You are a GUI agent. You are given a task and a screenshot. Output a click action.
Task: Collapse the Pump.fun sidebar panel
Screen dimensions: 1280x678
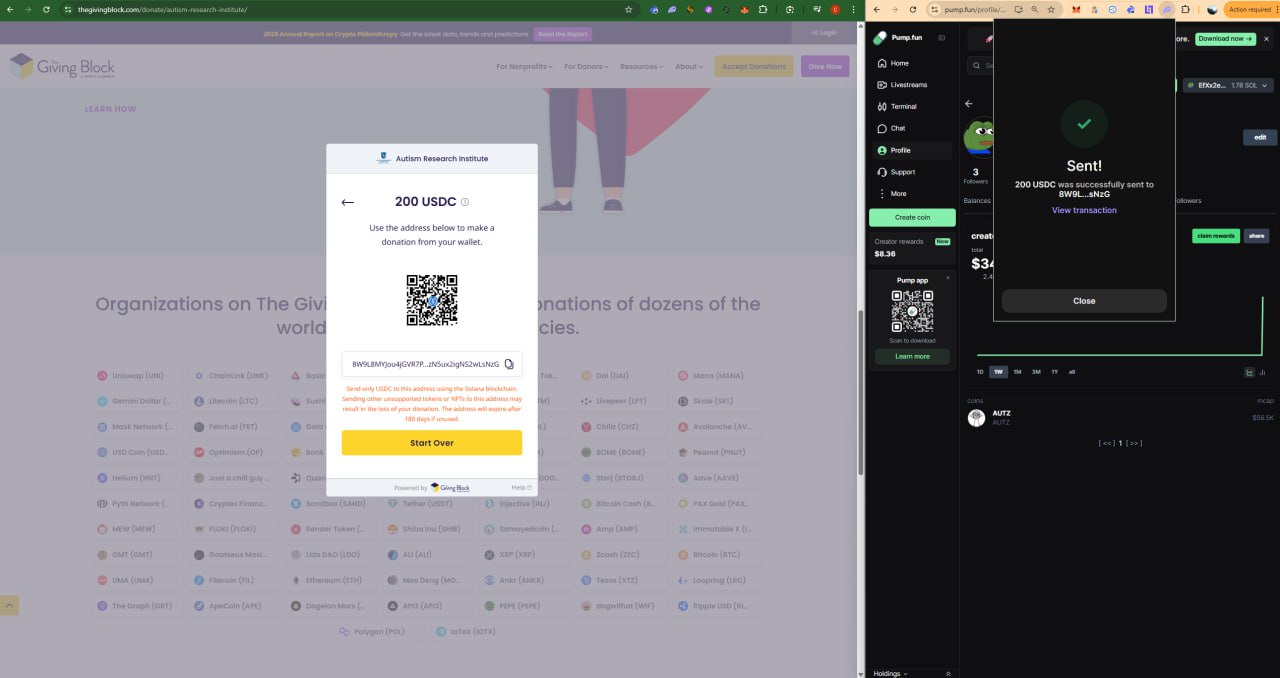click(941, 38)
